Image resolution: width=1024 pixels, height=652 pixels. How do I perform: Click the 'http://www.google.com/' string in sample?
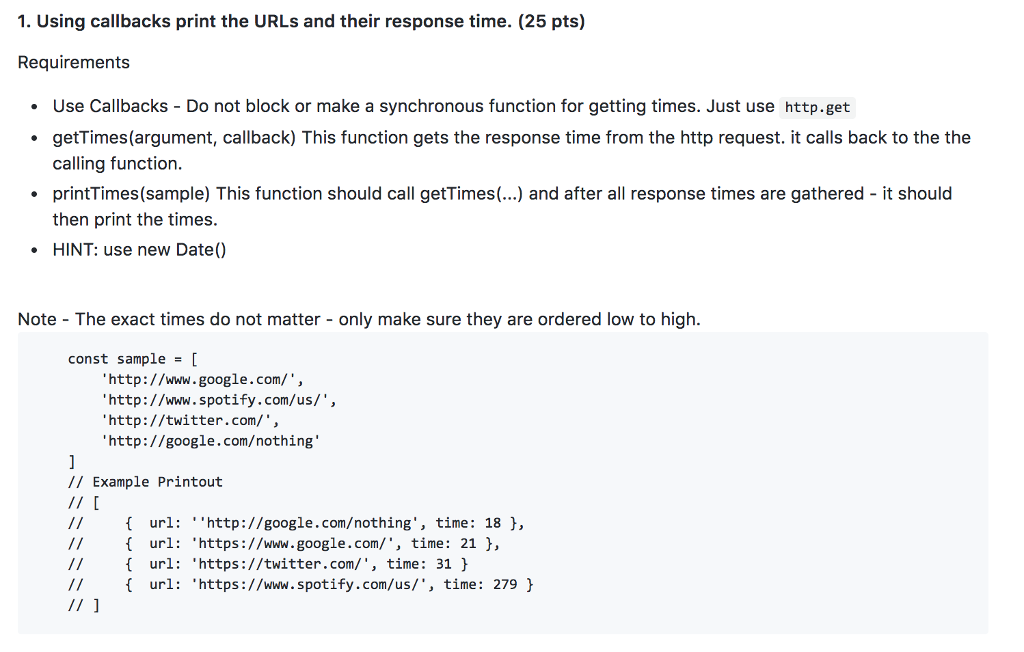[202, 380]
